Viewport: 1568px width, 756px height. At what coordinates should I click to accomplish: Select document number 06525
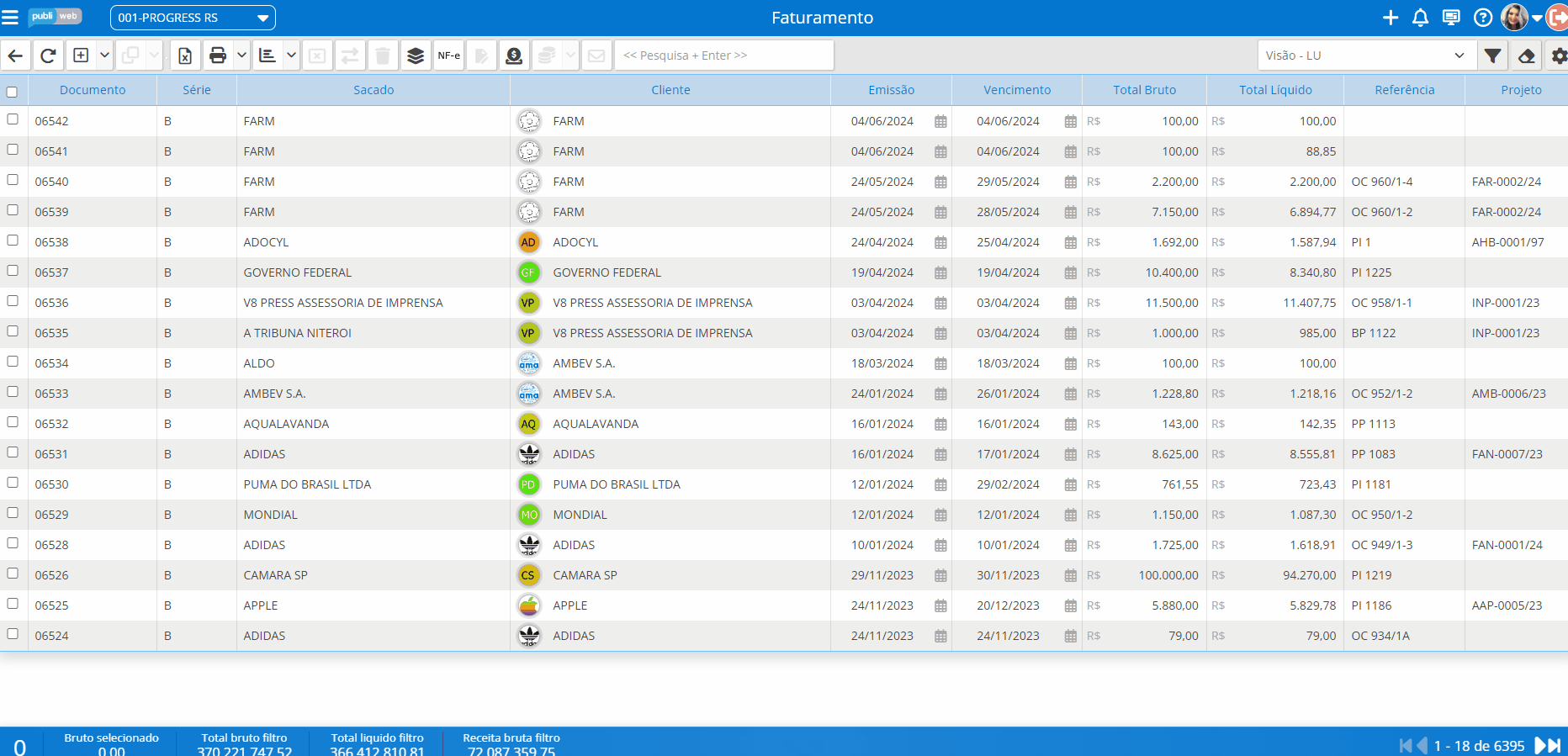[52, 605]
